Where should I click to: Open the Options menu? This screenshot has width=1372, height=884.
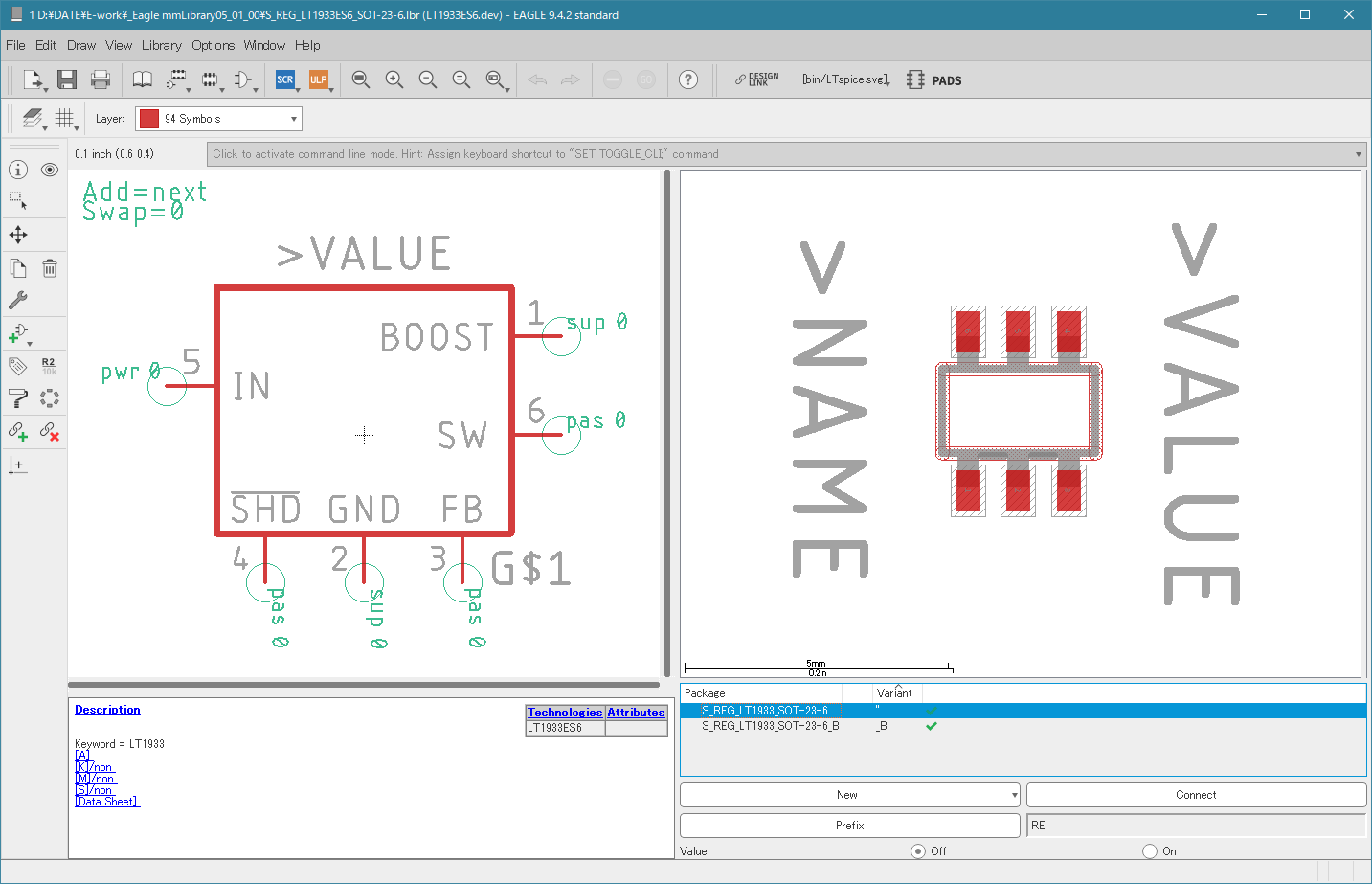point(213,45)
